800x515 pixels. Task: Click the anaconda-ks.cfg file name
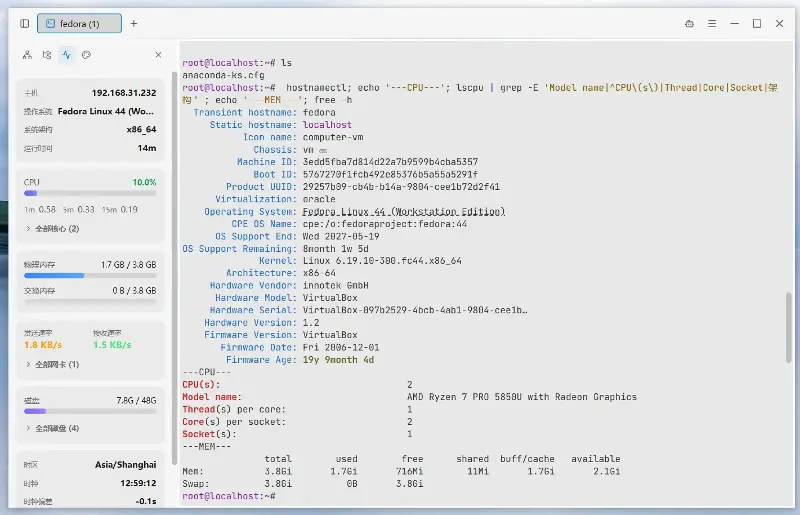(x=223, y=75)
